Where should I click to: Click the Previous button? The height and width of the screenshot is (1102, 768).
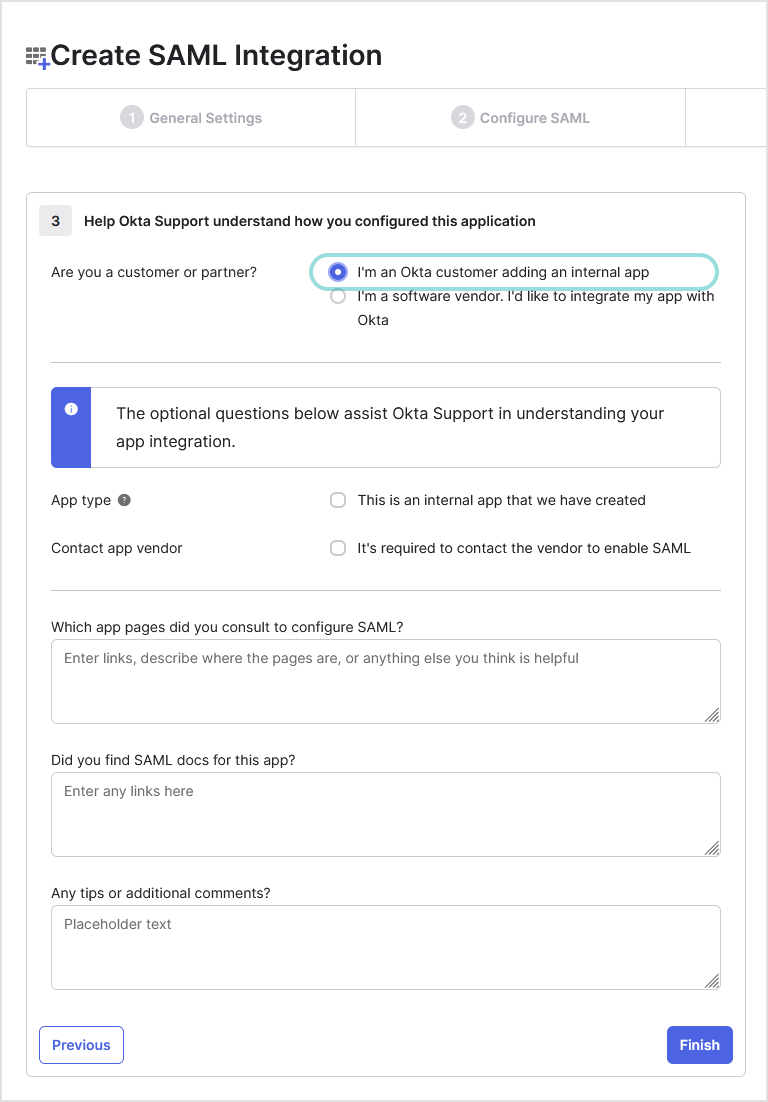tap(81, 1044)
